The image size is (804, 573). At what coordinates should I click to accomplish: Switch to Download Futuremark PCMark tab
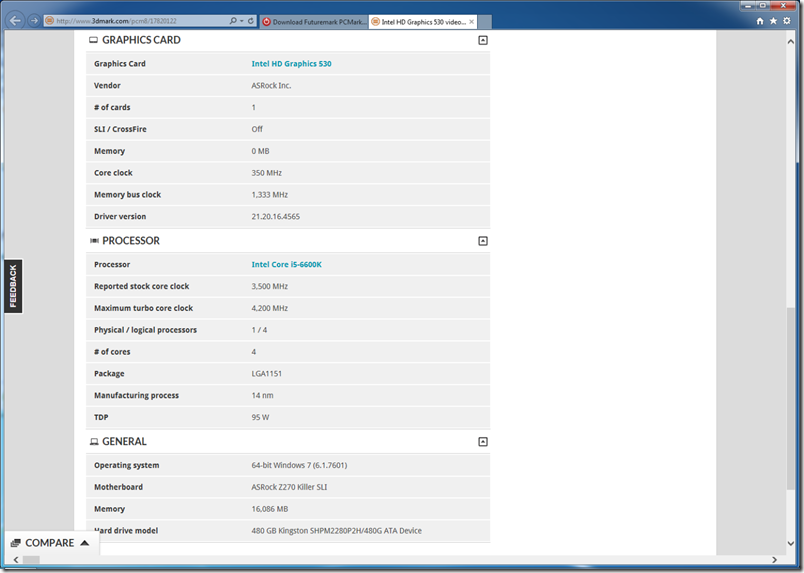(314, 22)
